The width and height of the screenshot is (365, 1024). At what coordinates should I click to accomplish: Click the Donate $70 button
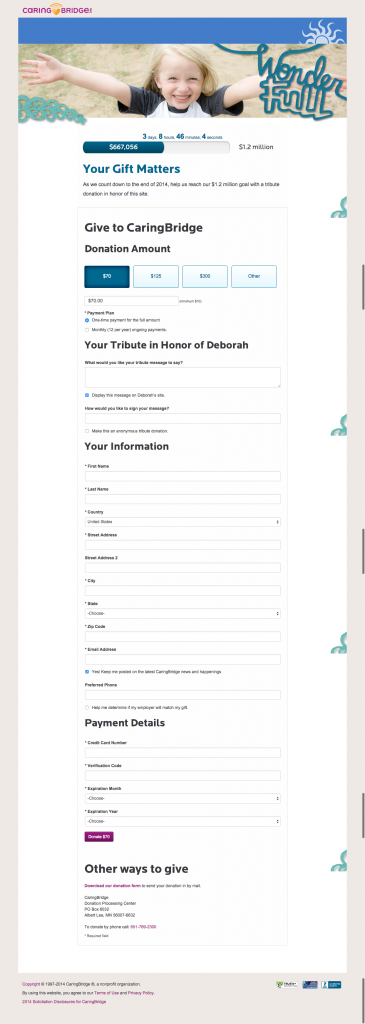tap(99, 837)
